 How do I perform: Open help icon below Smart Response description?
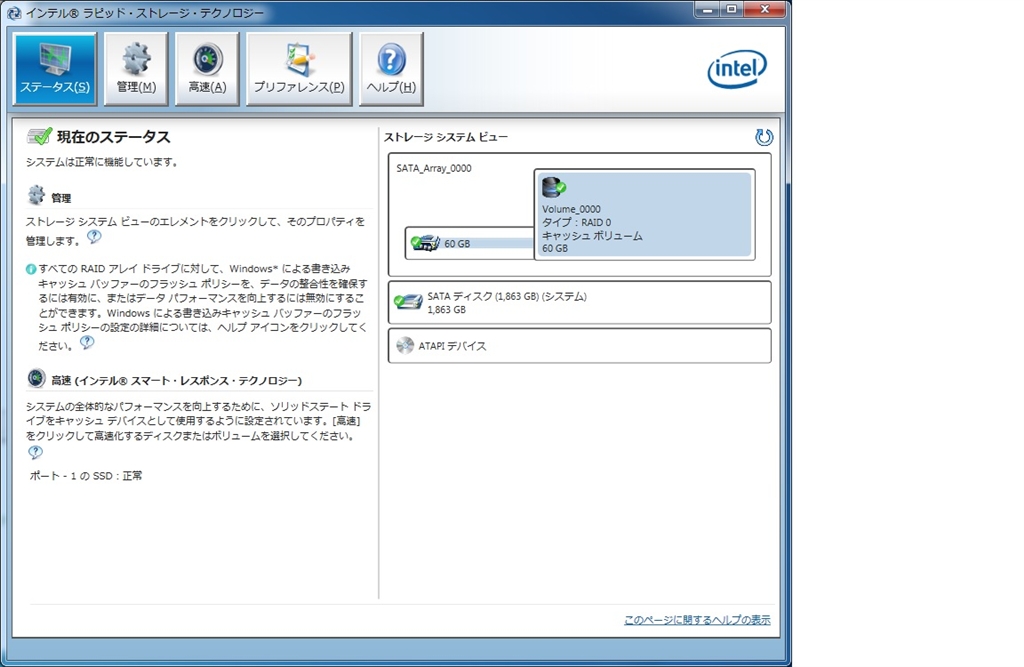pyautogui.click(x=35, y=452)
